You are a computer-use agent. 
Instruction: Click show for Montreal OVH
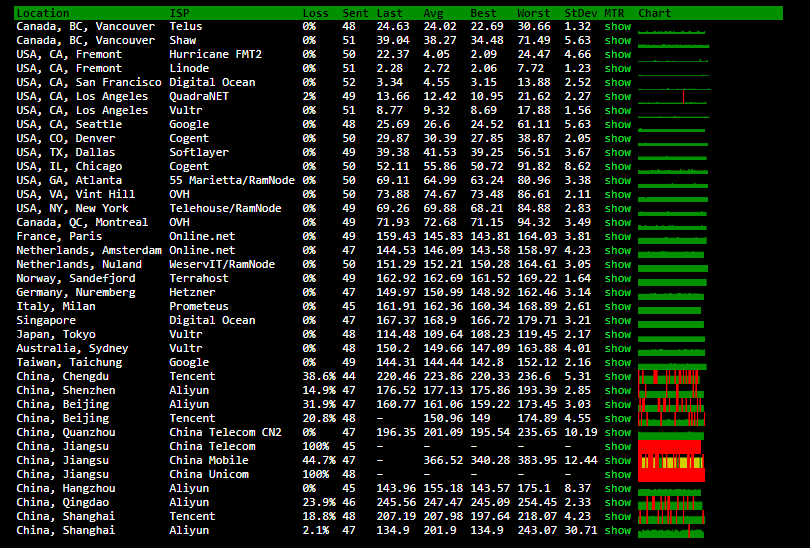(618, 222)
